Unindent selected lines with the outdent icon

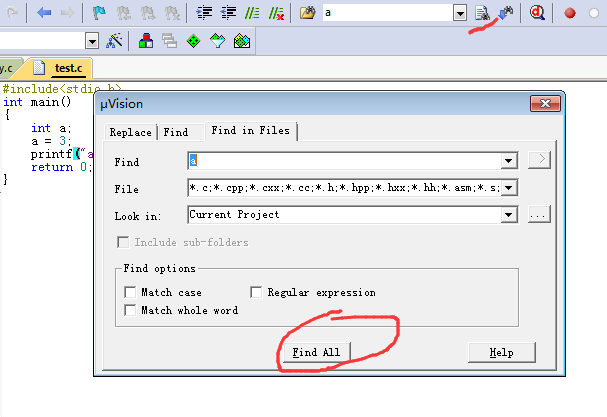[x=228, y=13]
